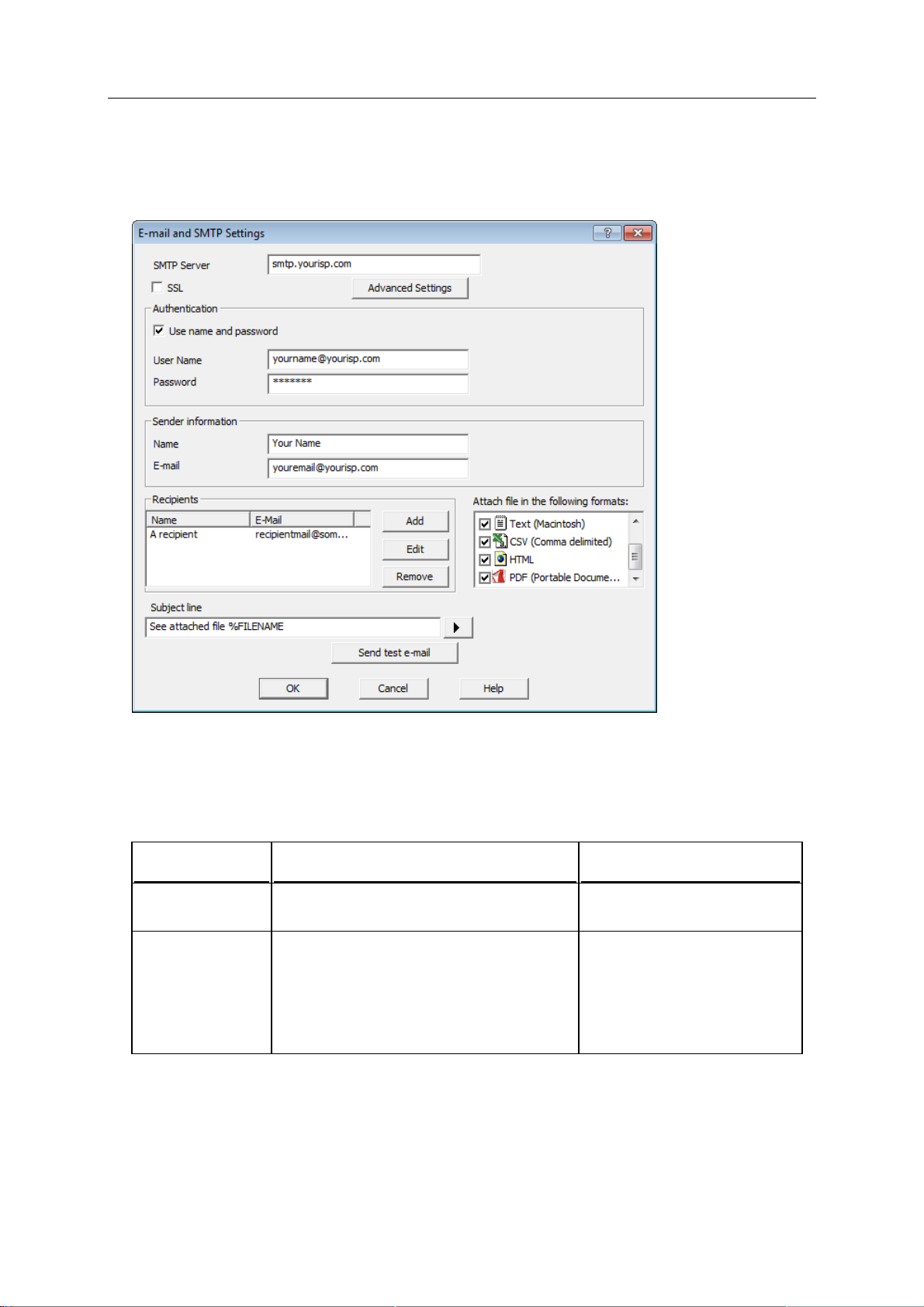Image resolution: width=924 pixels, height=1307 pixels.
Task: Click the recipients Name column header
Action: point(198,520)
